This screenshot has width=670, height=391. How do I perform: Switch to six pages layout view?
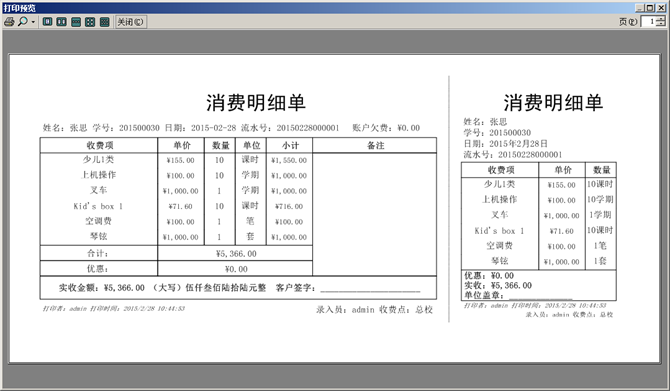point(105,21)
